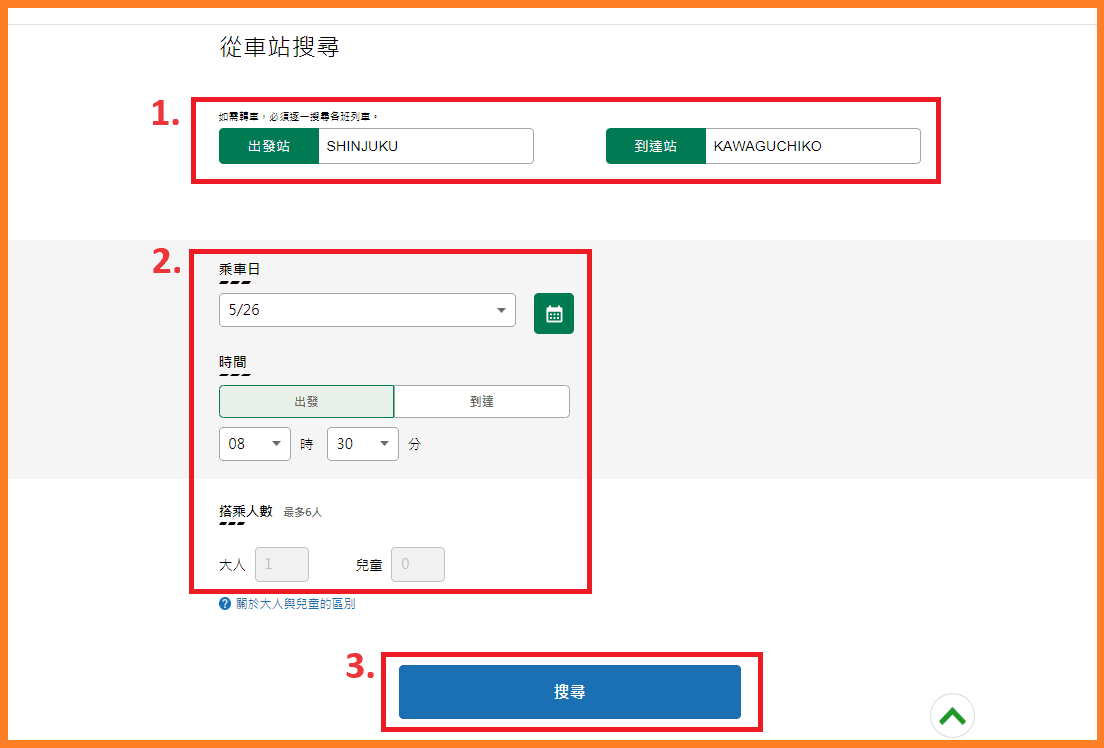This screenshot has height=748, width=1104.
Task: Click the 時間 label
Action: (233, 361)
